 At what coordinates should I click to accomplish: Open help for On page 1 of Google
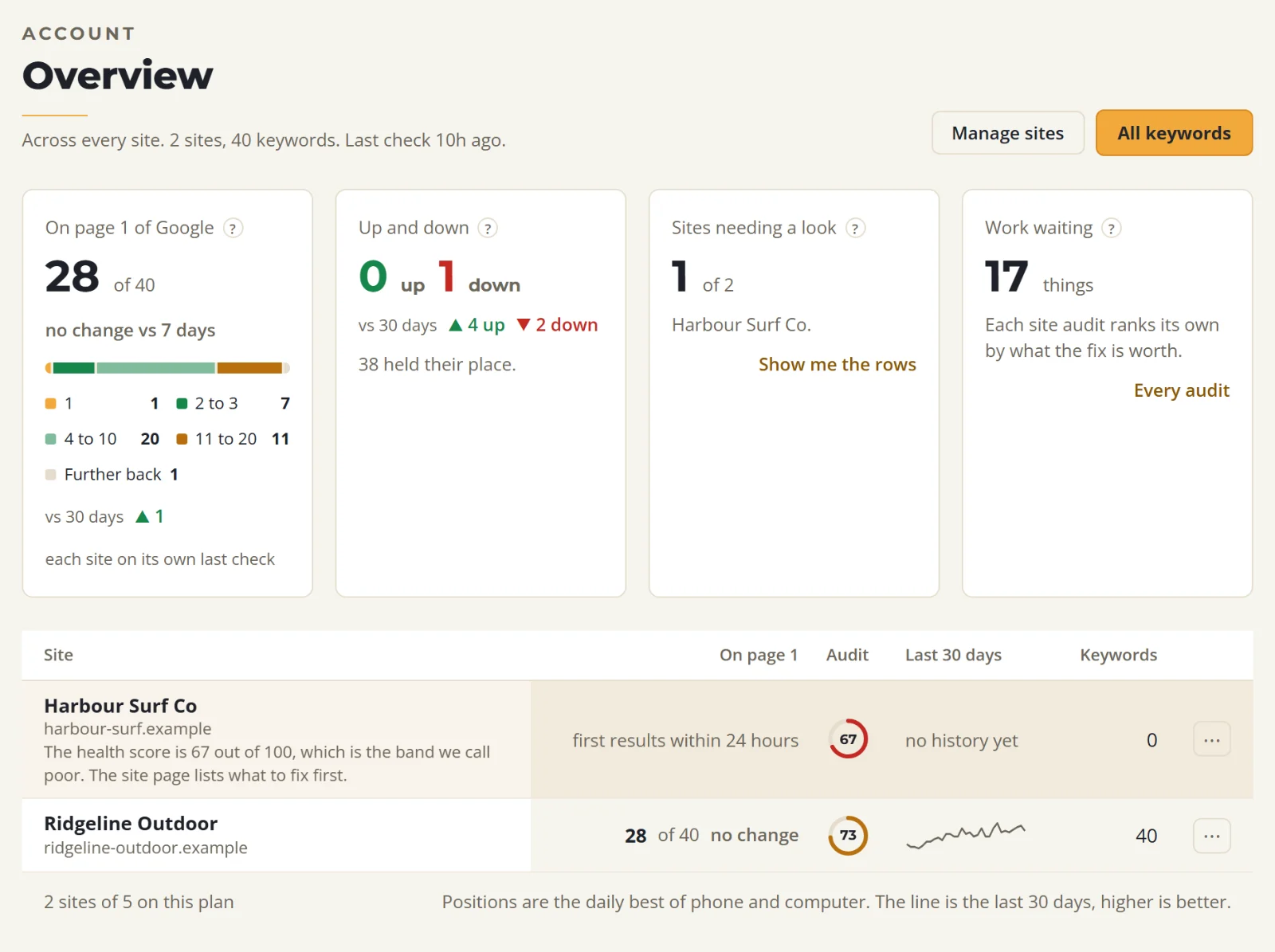click(x=233, y=229)
